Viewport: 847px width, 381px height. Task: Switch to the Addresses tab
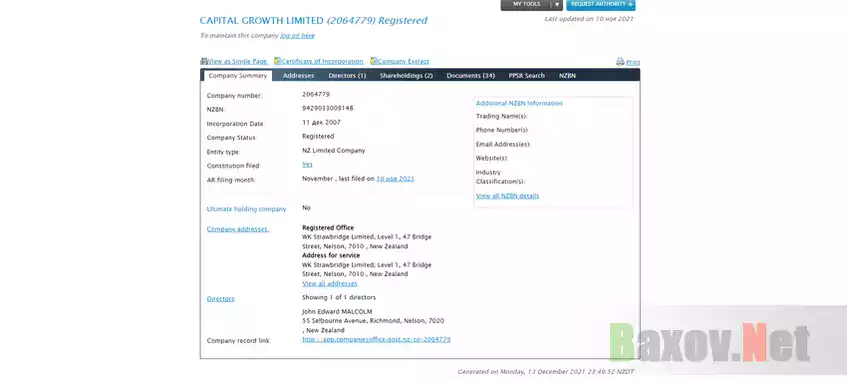[298, 76]
